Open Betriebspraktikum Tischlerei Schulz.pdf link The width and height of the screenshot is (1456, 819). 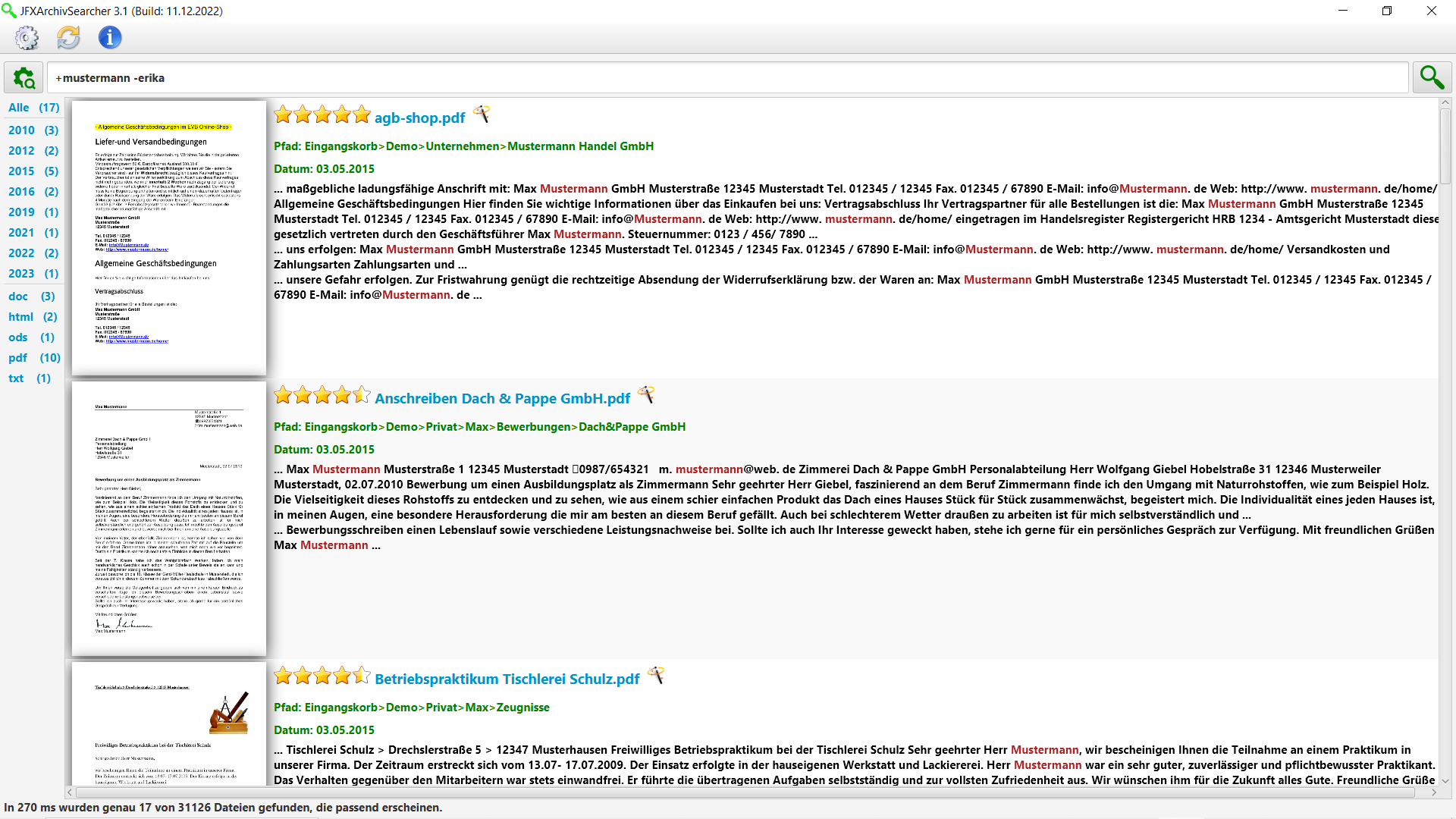coord(507,679)
